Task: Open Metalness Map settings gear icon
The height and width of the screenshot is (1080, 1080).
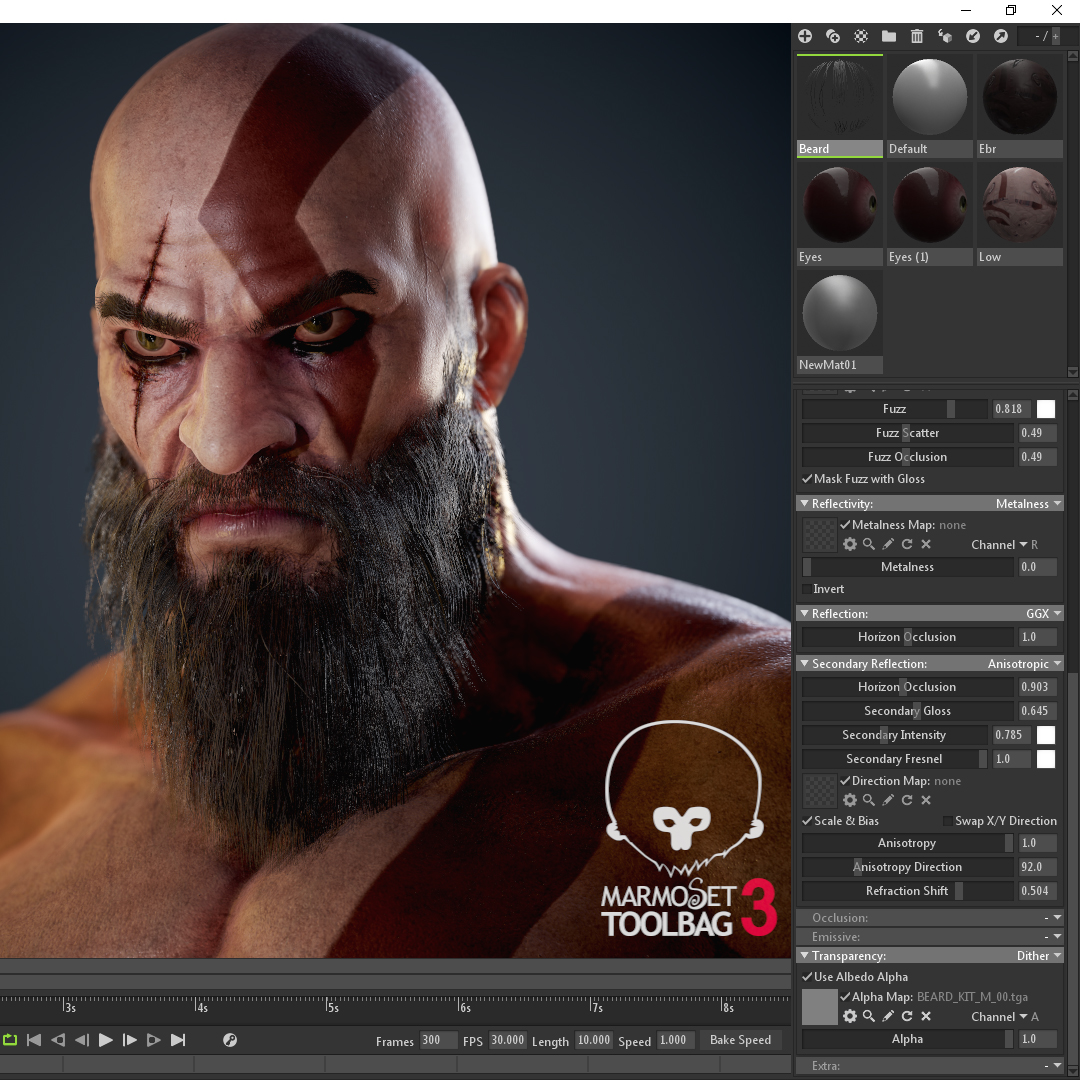Action: 850,544
